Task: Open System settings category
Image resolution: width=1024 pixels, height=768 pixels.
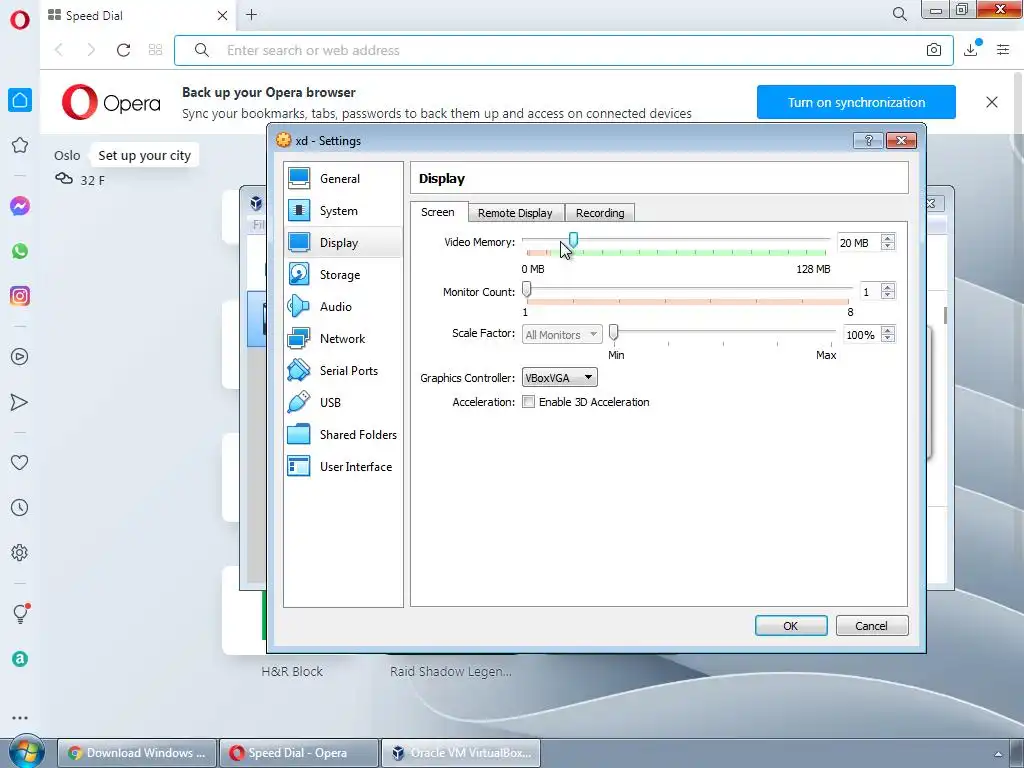Action: tap(343, 210)
